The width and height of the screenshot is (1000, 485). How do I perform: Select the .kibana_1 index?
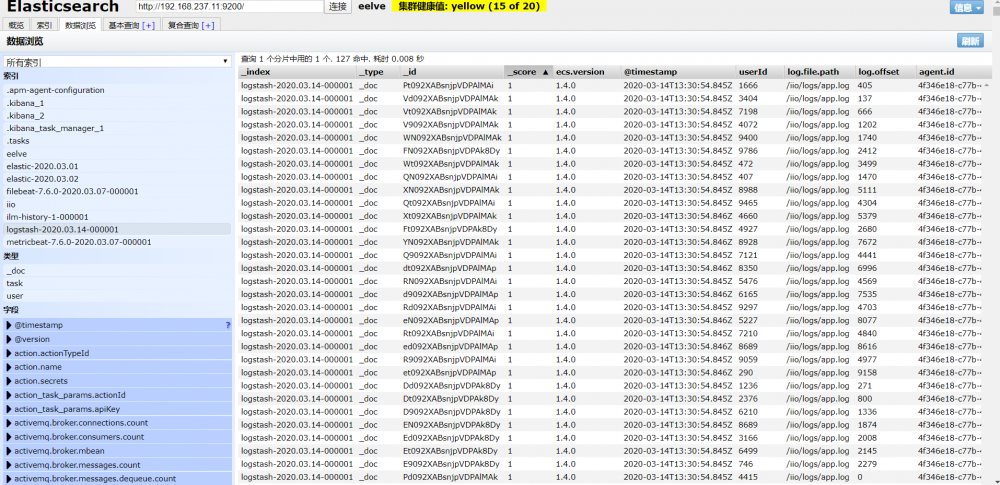click(x=117, y=103)
